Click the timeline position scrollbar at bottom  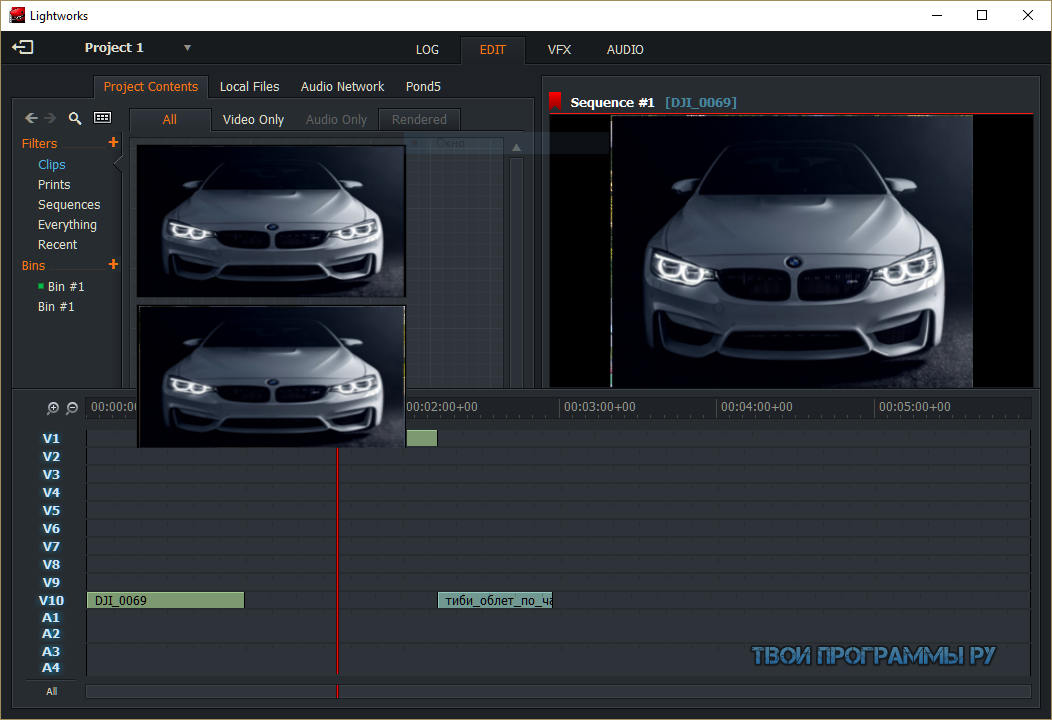(558, 692)
